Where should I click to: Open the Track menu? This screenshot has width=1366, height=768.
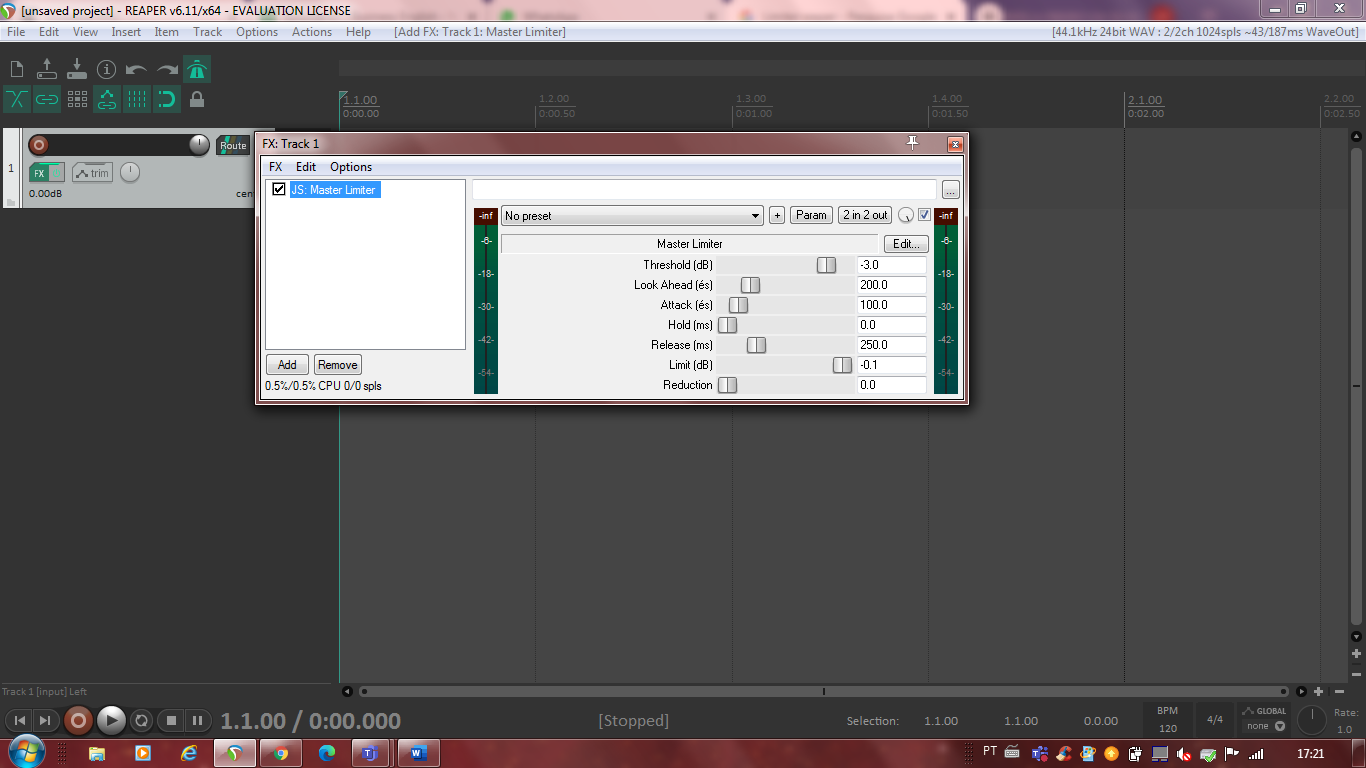coord(208,32)
